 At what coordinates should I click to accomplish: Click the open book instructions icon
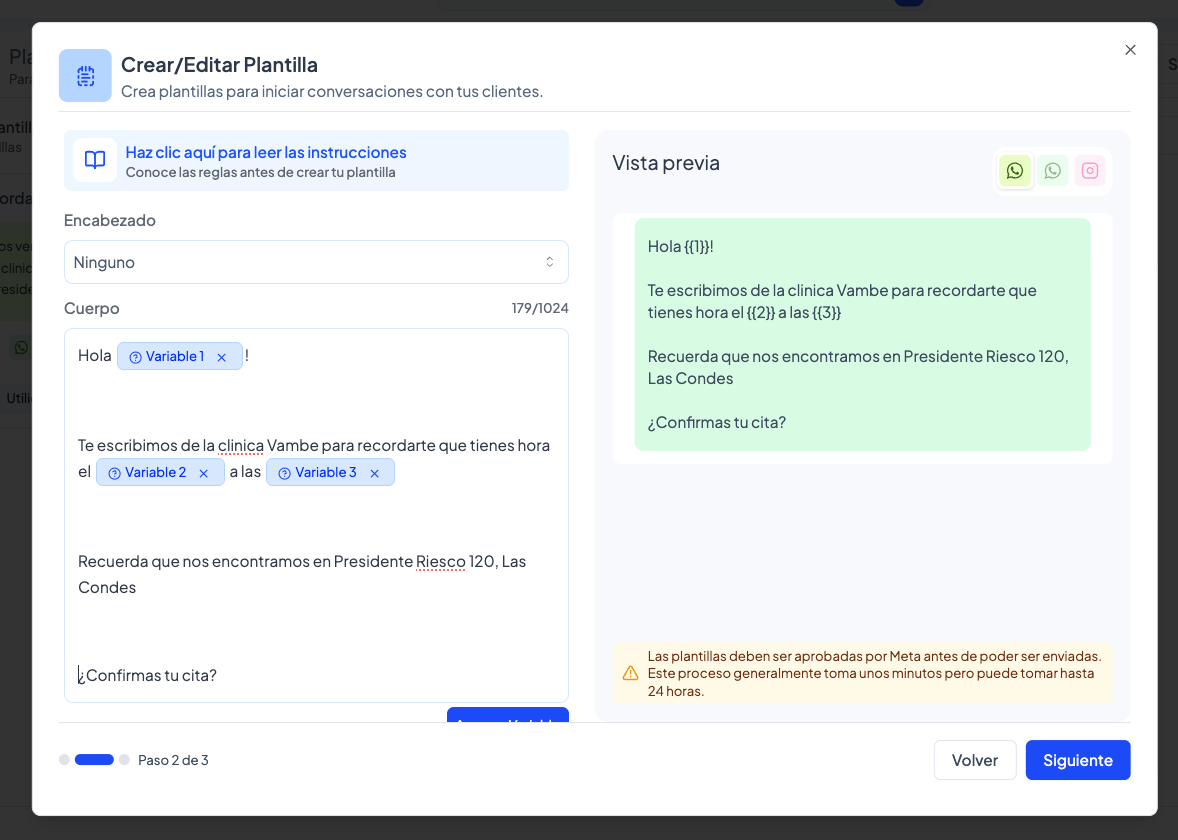click(x=95, y=160)
